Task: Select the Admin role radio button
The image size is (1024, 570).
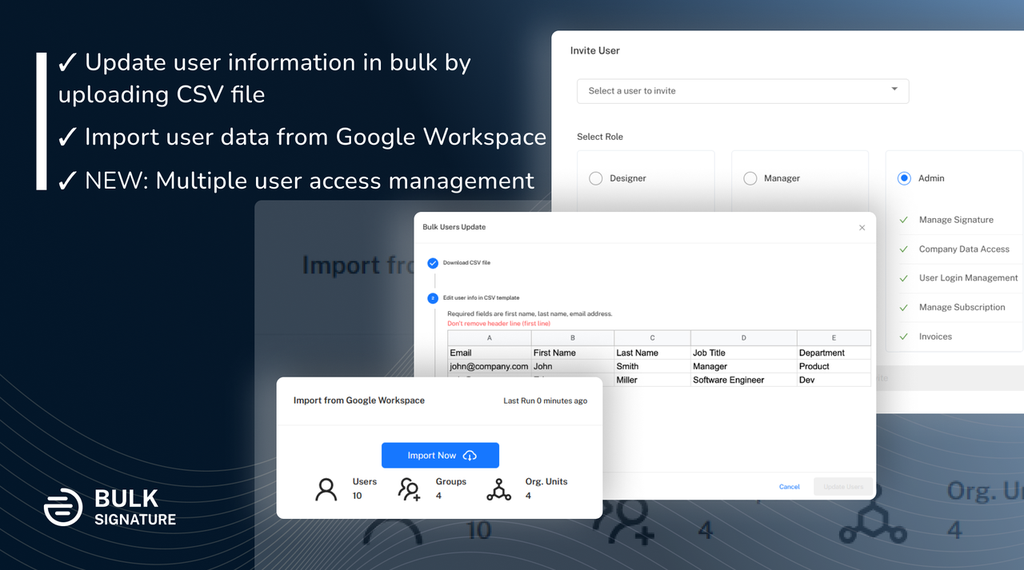Action: click(904, 178)
